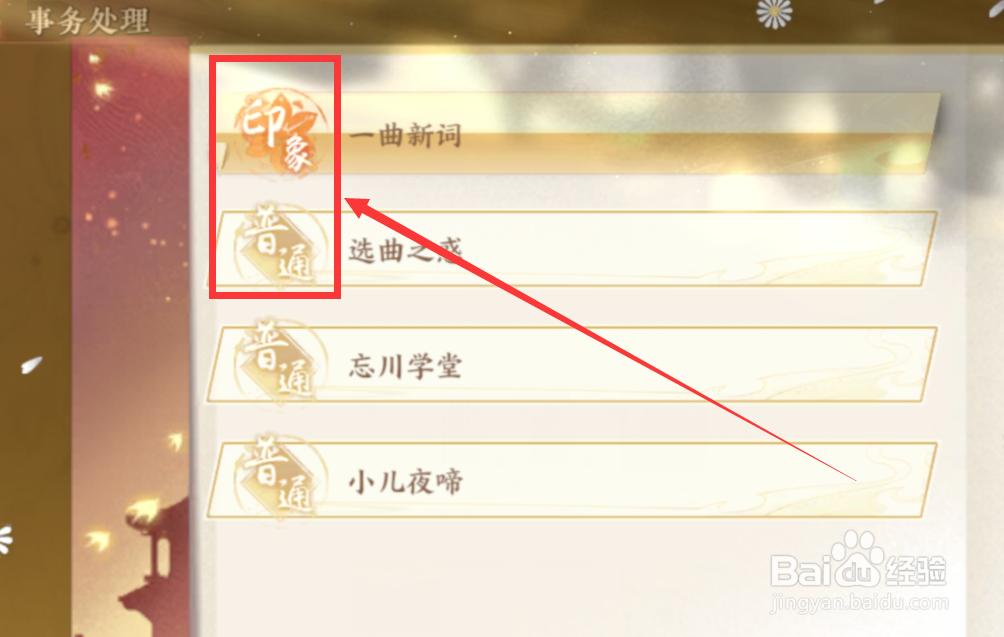
Task: Click the 事务处理 header title
Action: 88,21
